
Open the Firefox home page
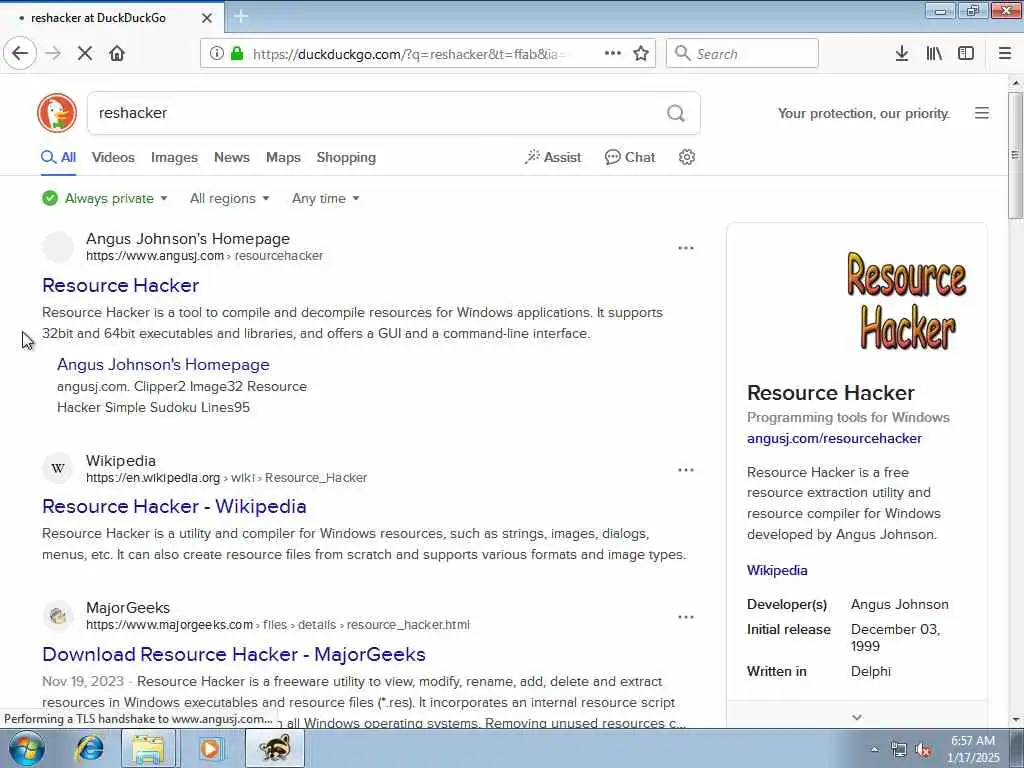117,54
